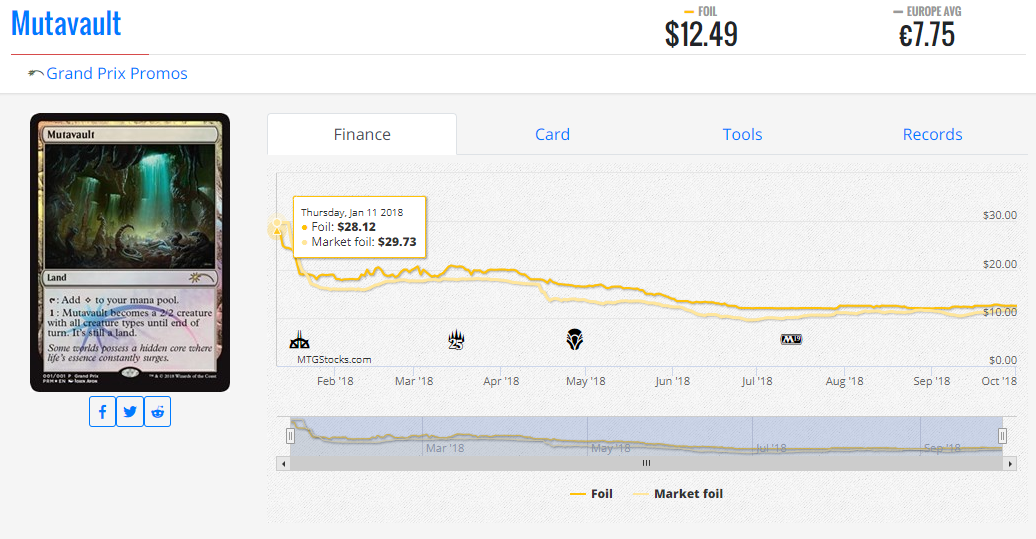1036x539 pixels.
Task: Click the left range handle of navigator
Action: tap(291, 436)
